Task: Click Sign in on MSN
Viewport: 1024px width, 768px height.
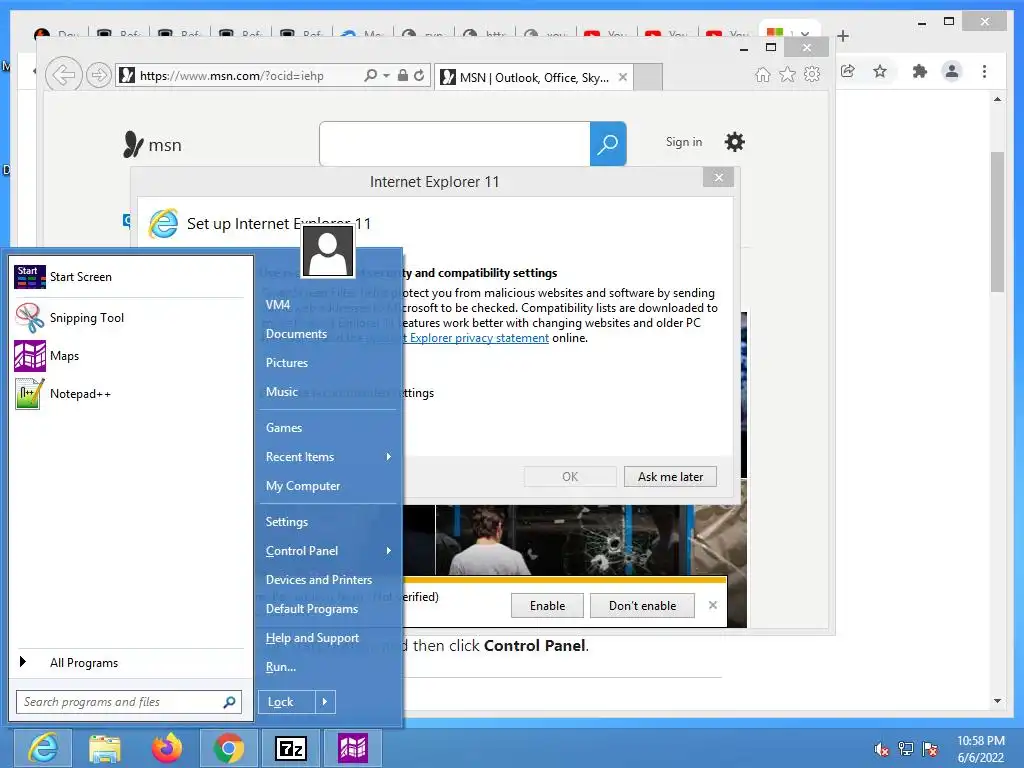Action: (x=684, y=142)
